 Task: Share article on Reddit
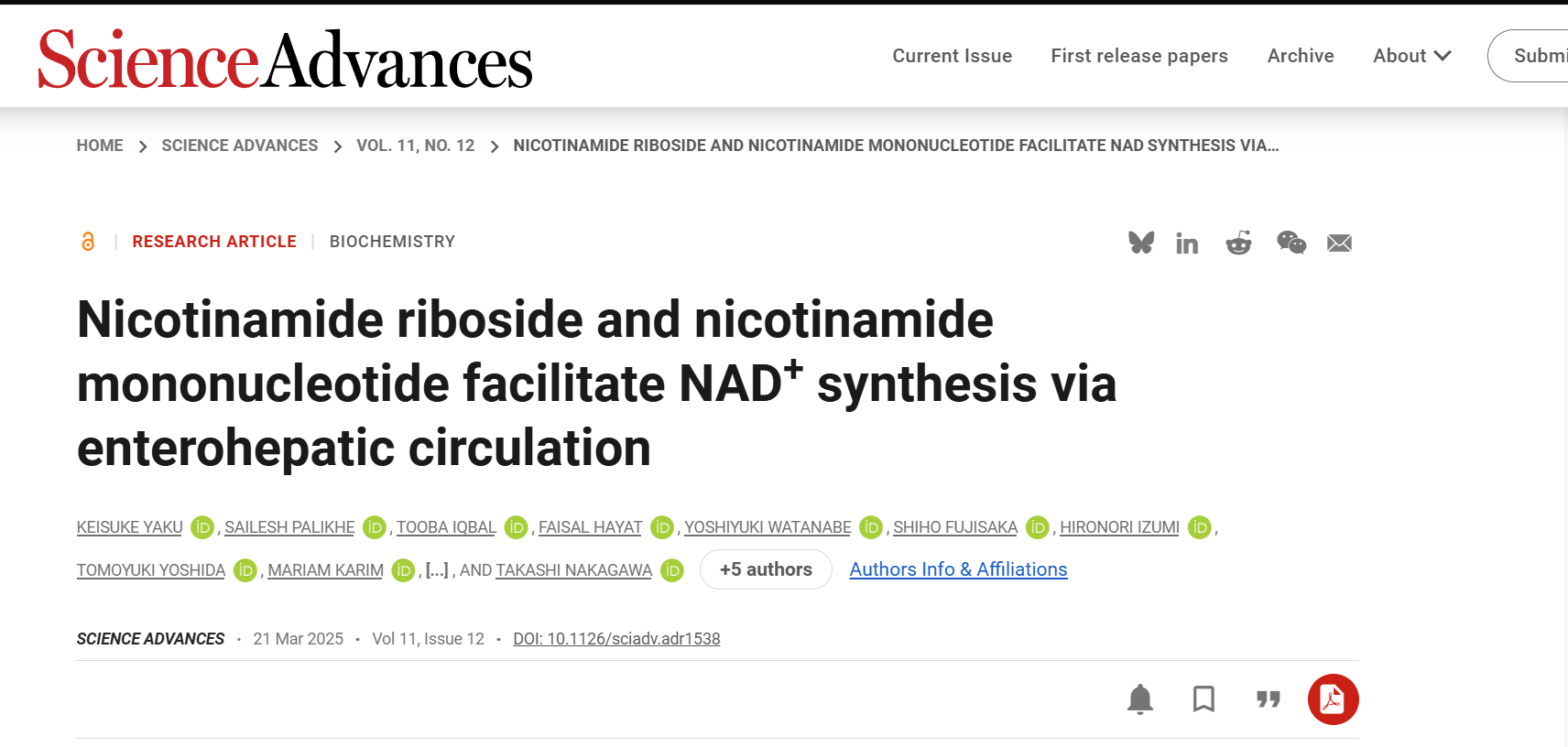click(1238, 243)
